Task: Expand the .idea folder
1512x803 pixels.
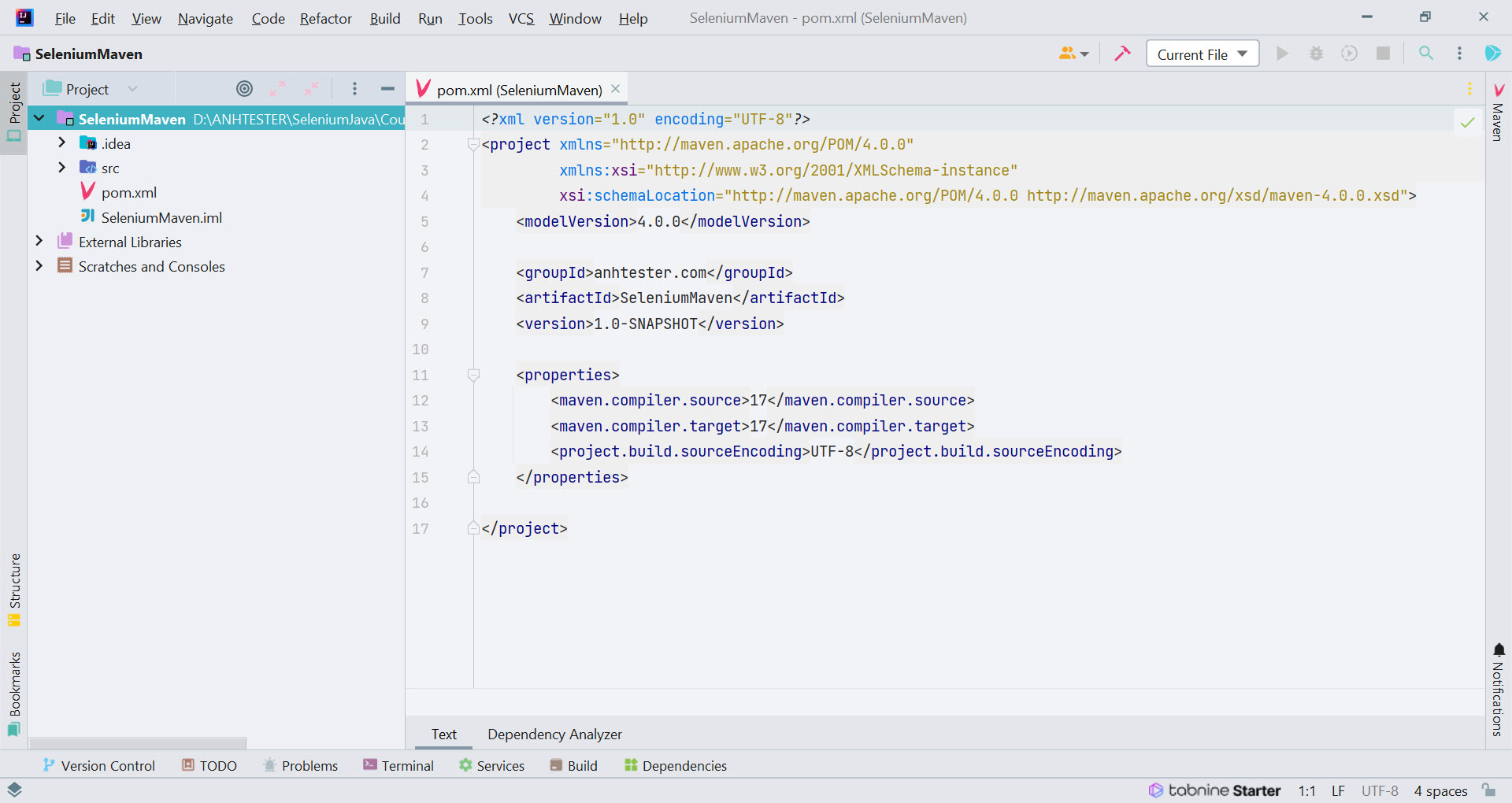Action: tap(61, 142)
